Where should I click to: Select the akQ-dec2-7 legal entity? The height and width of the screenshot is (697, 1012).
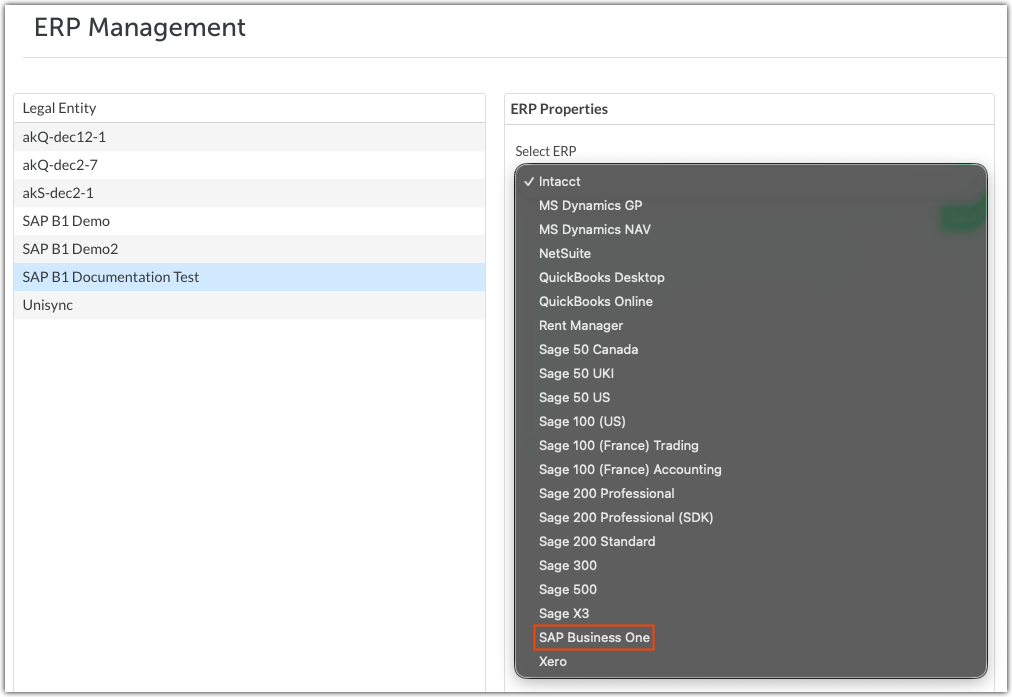point(249,165)
